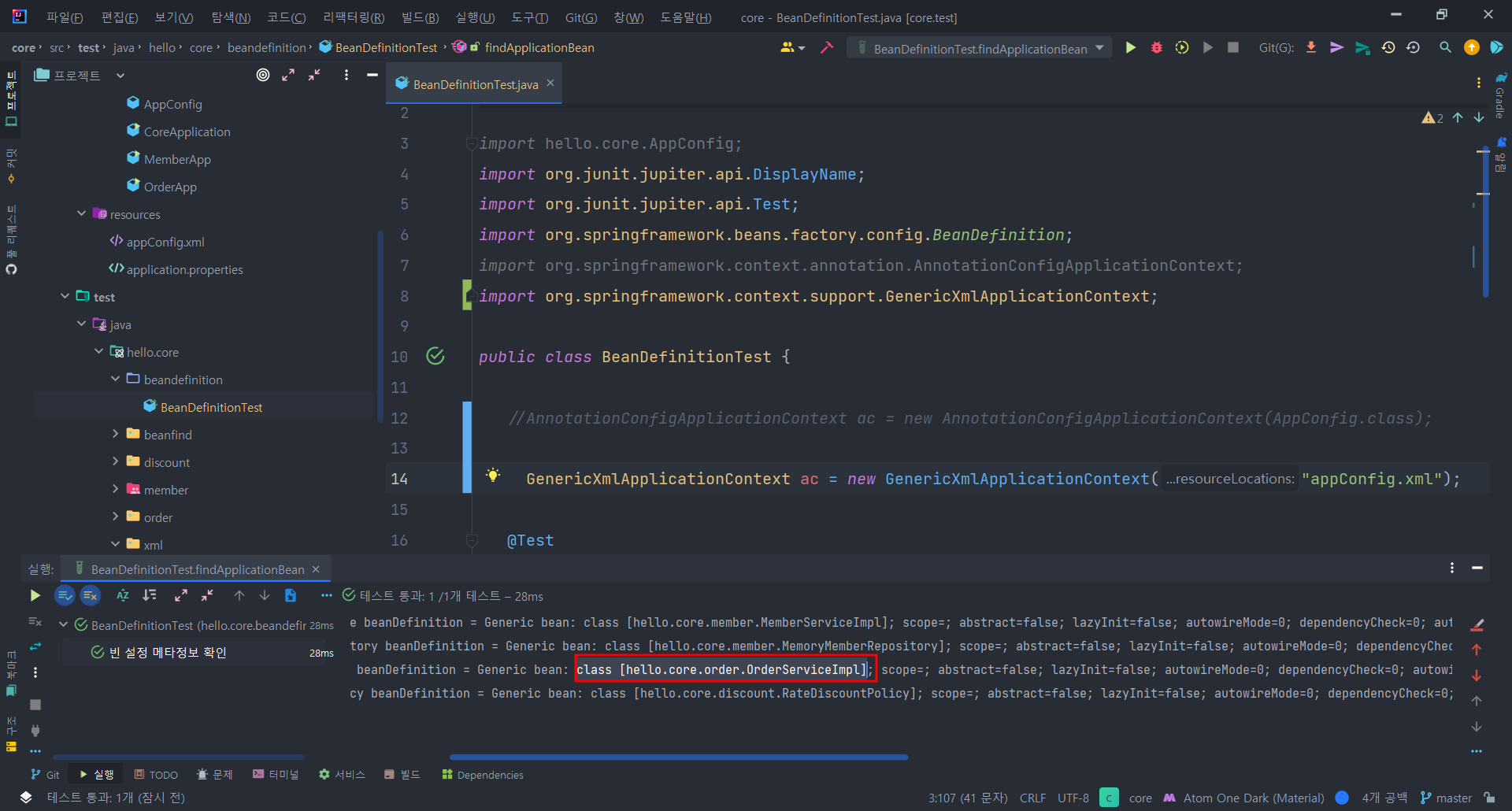Viewport: 1512px width, 811px height.
Task: Rollback changes with the revert icon
Action: [x=1414, y=48]
